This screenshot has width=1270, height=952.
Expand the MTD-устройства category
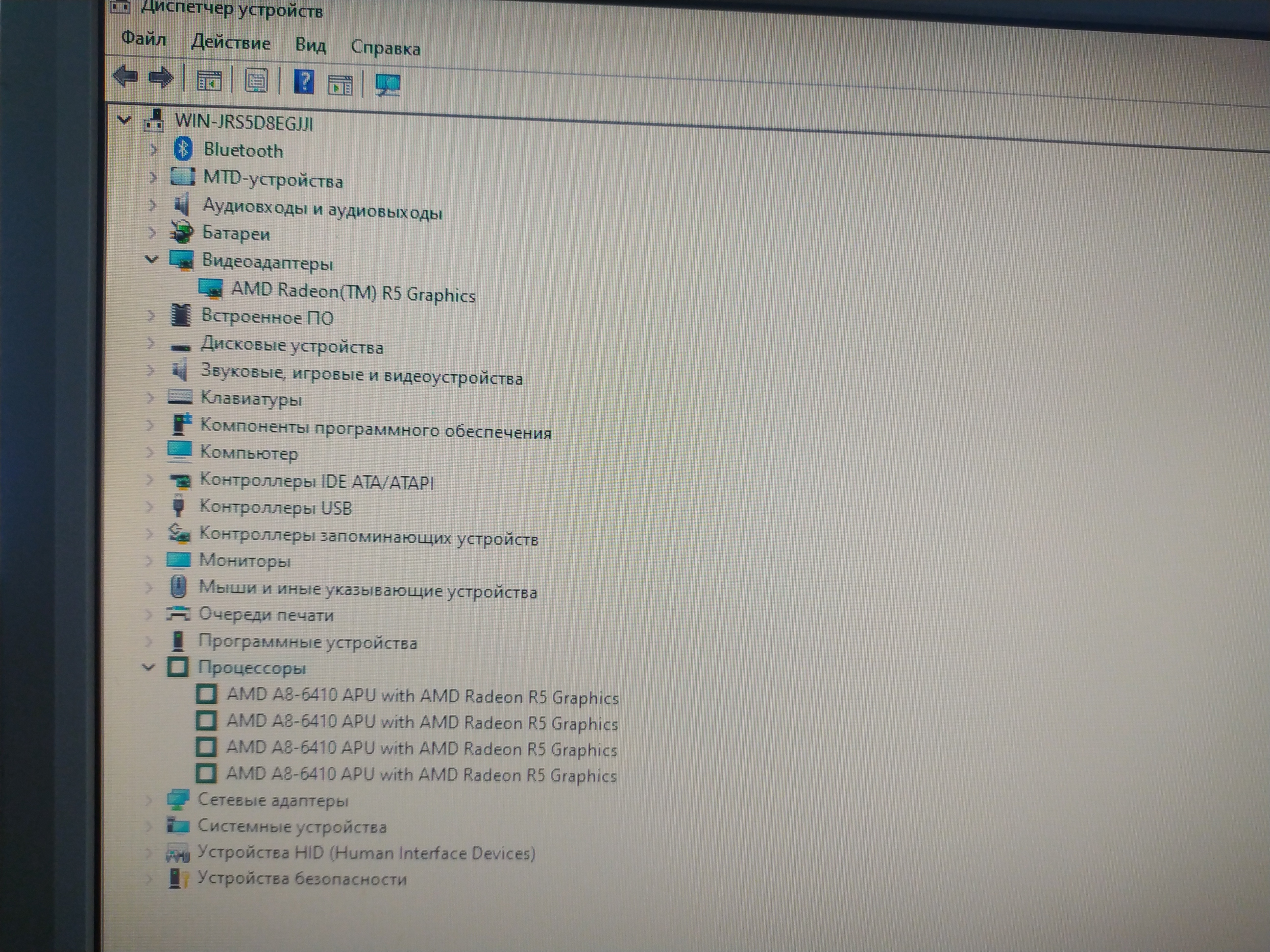pos(153,177)
